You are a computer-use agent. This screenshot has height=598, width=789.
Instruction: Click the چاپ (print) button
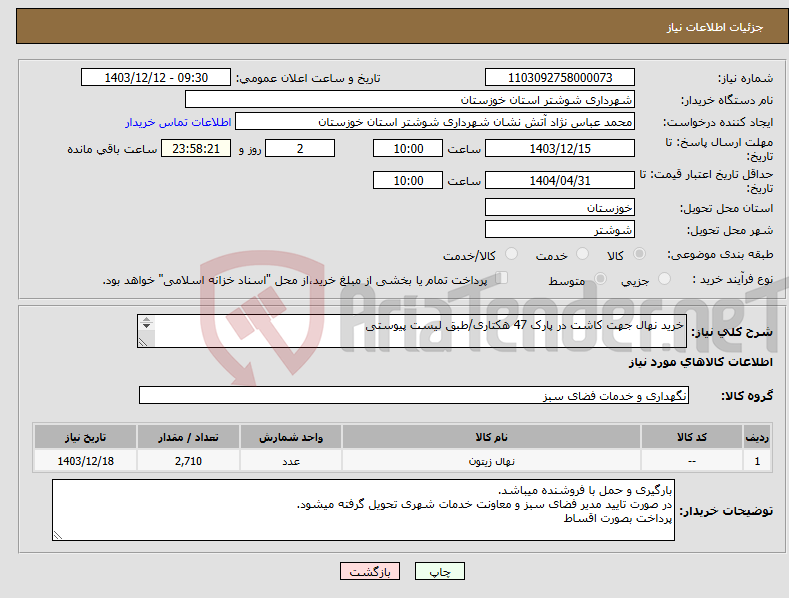point(440,571)
